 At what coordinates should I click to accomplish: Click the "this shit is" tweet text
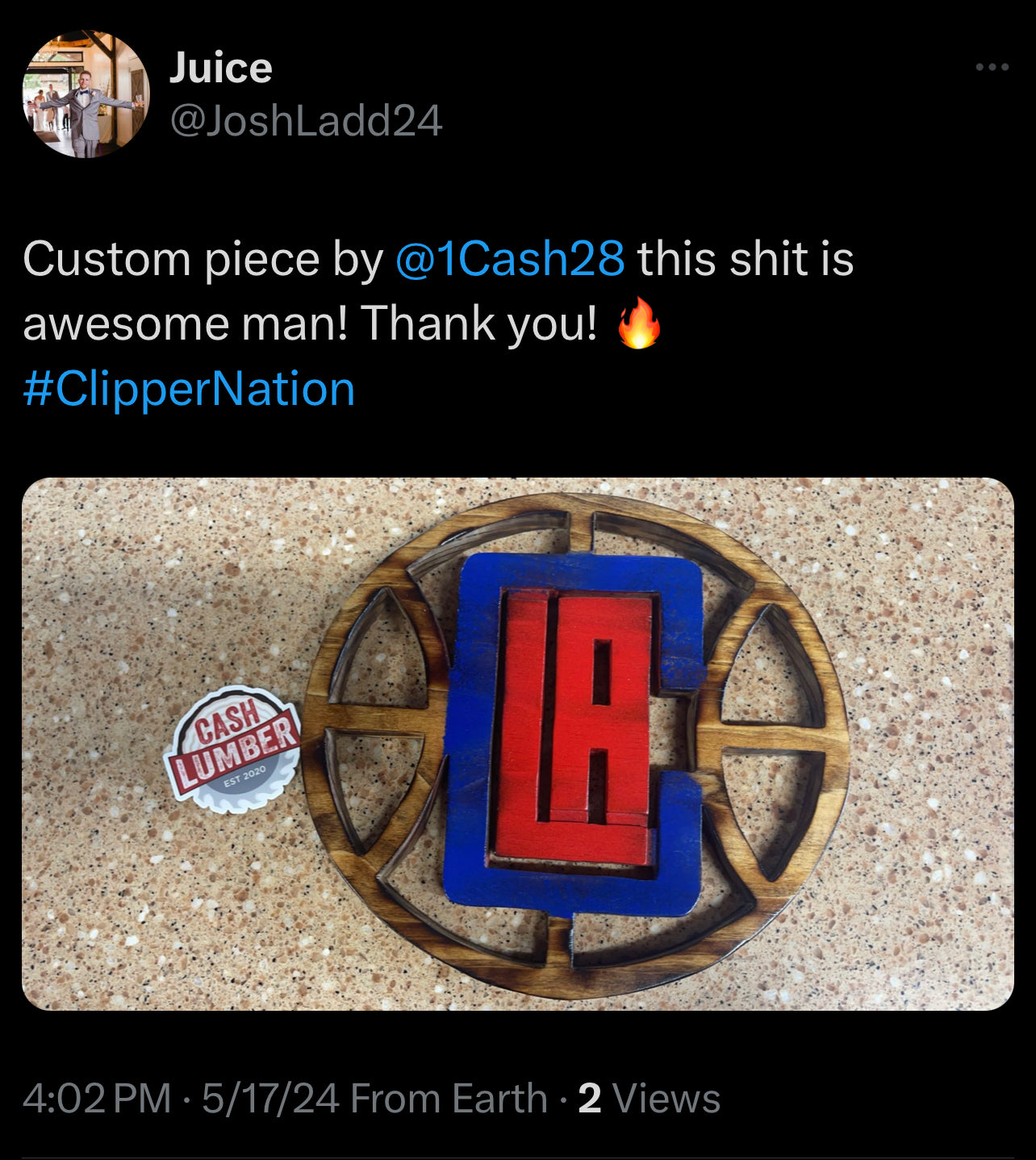coord(746,259)
